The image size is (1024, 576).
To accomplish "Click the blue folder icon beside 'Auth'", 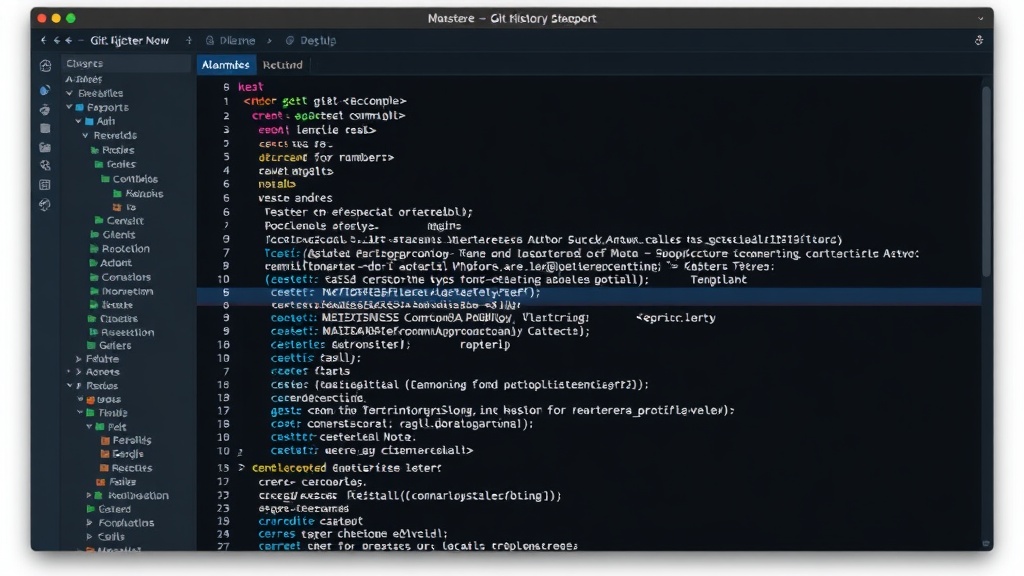I will [89, 121].
